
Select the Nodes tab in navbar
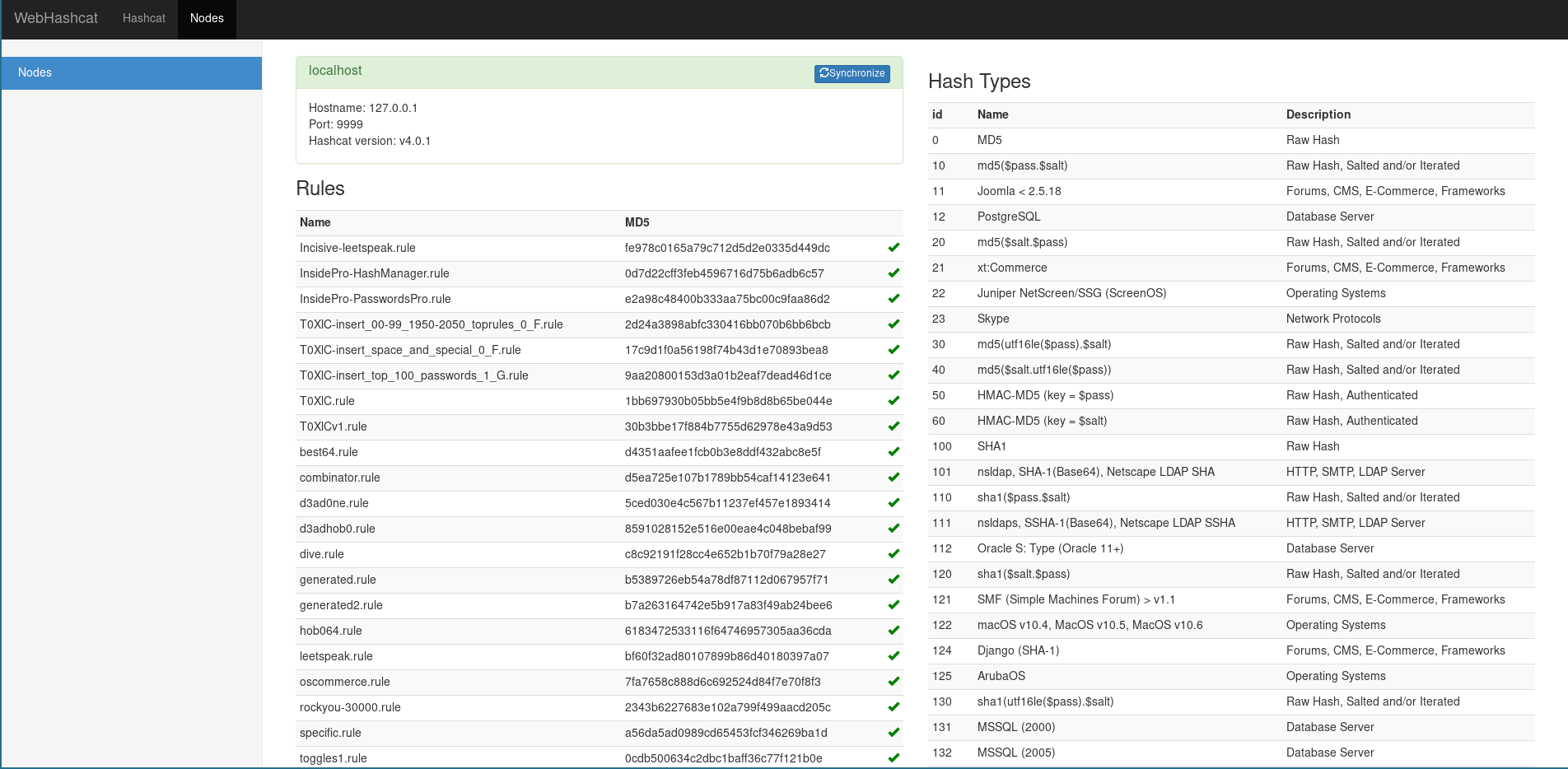tap(207, 18)
